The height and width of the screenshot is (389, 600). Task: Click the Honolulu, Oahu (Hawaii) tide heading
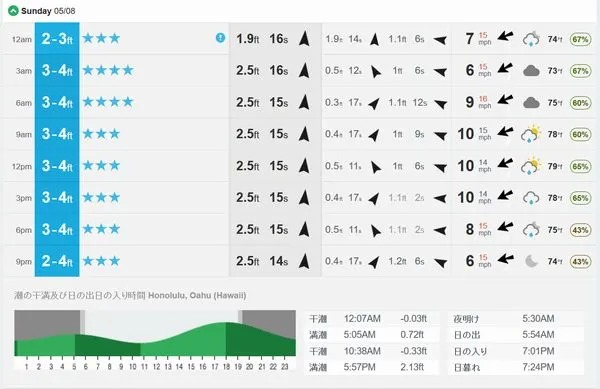(x=197, y=295)
